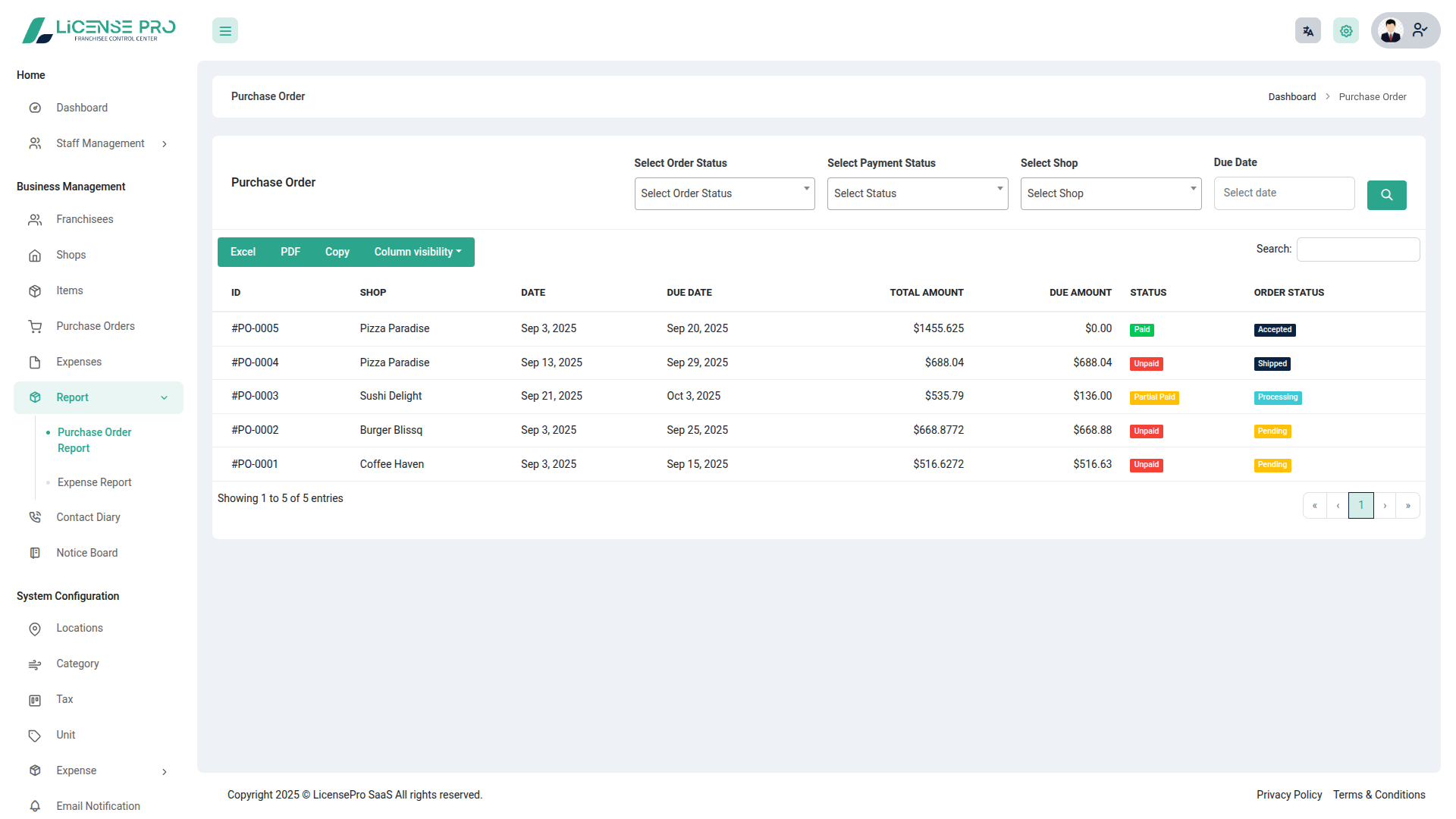
Task: Click the table Search input field
Action: (1357, 249)
